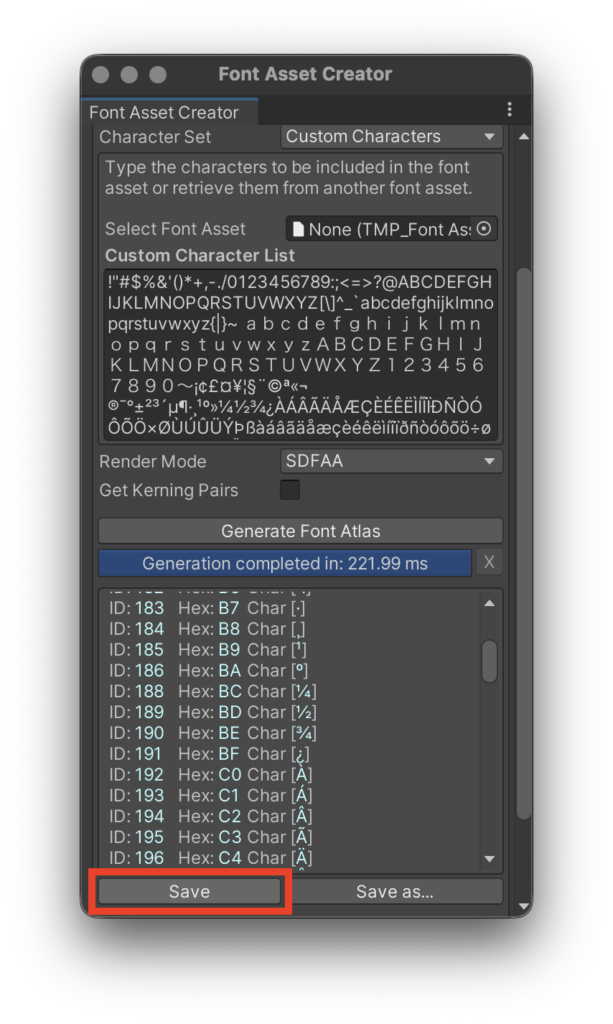The width and height of the screenshot is (613, 1024).
Task: Click the Save button
Action: click(190, 892)
